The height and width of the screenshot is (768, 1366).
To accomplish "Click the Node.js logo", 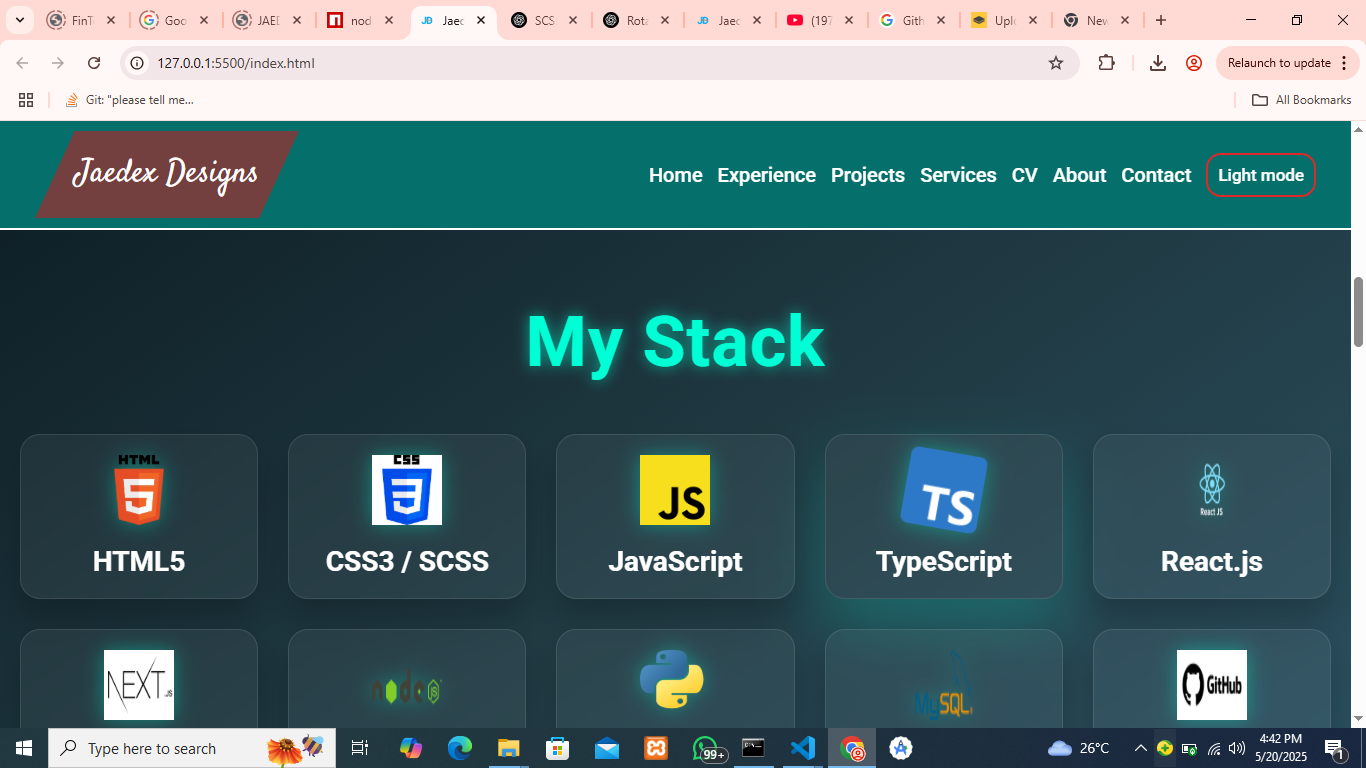I will pos(407,690).
